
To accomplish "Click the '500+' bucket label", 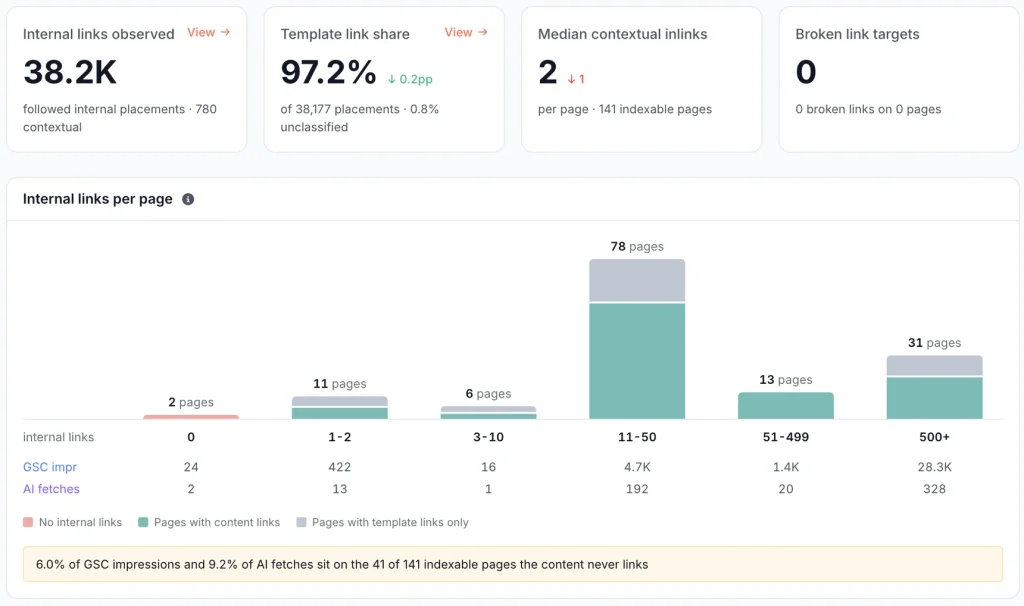I will pos(935,437).
